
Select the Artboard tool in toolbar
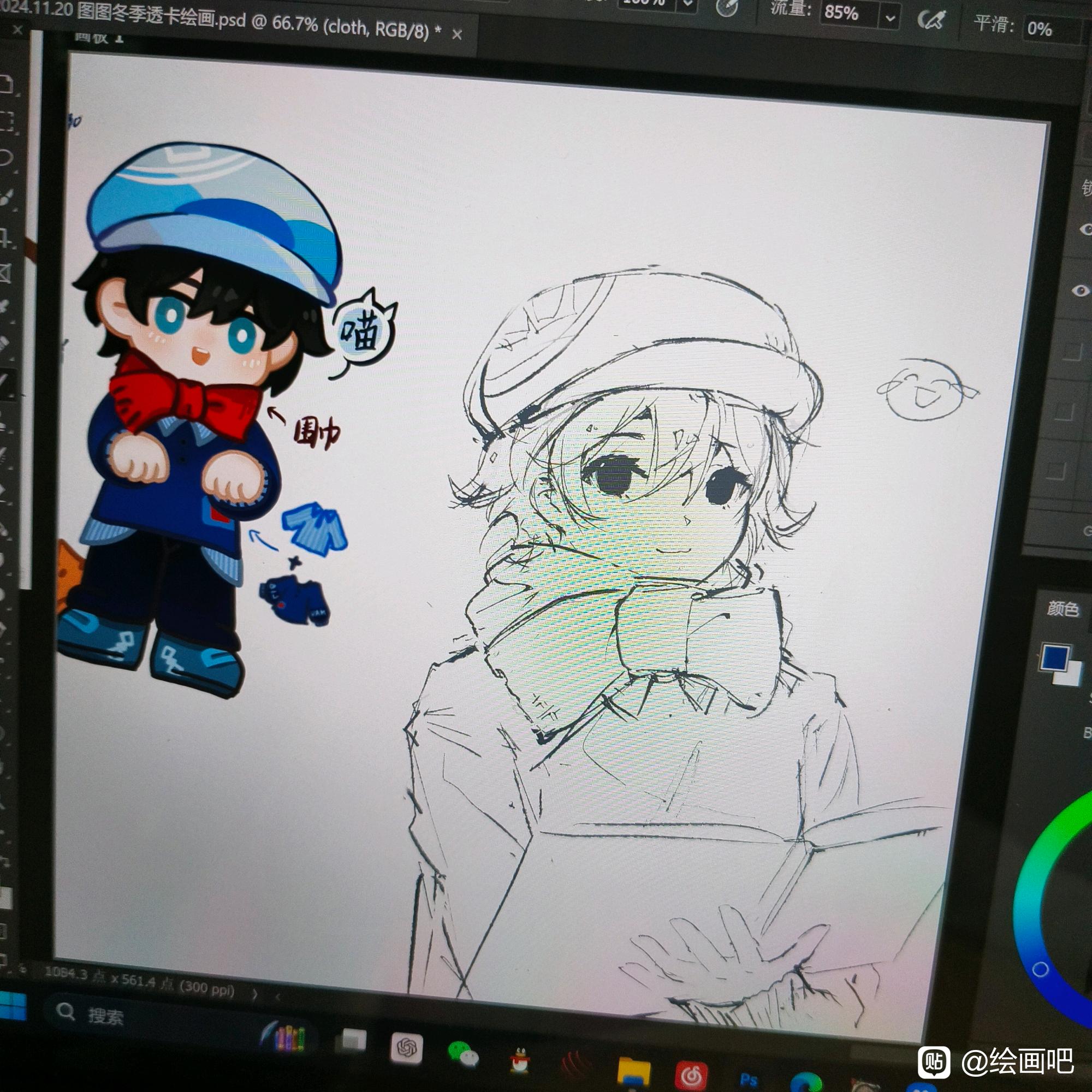click(x=5, y=85)
